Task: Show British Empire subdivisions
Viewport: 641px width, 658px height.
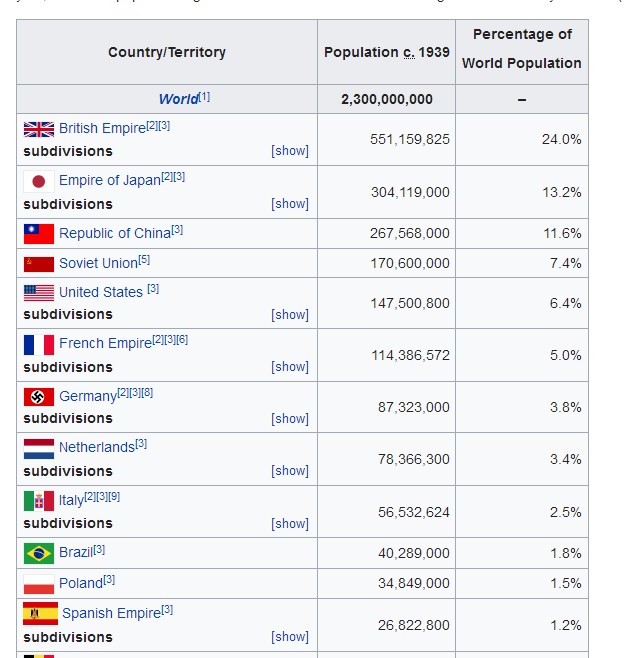Action: [290, 151]
